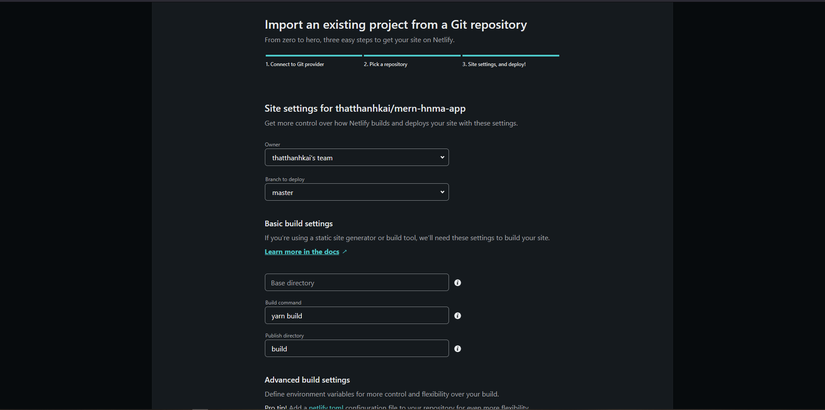Select step 3 Site settings, and deploy

496,64
